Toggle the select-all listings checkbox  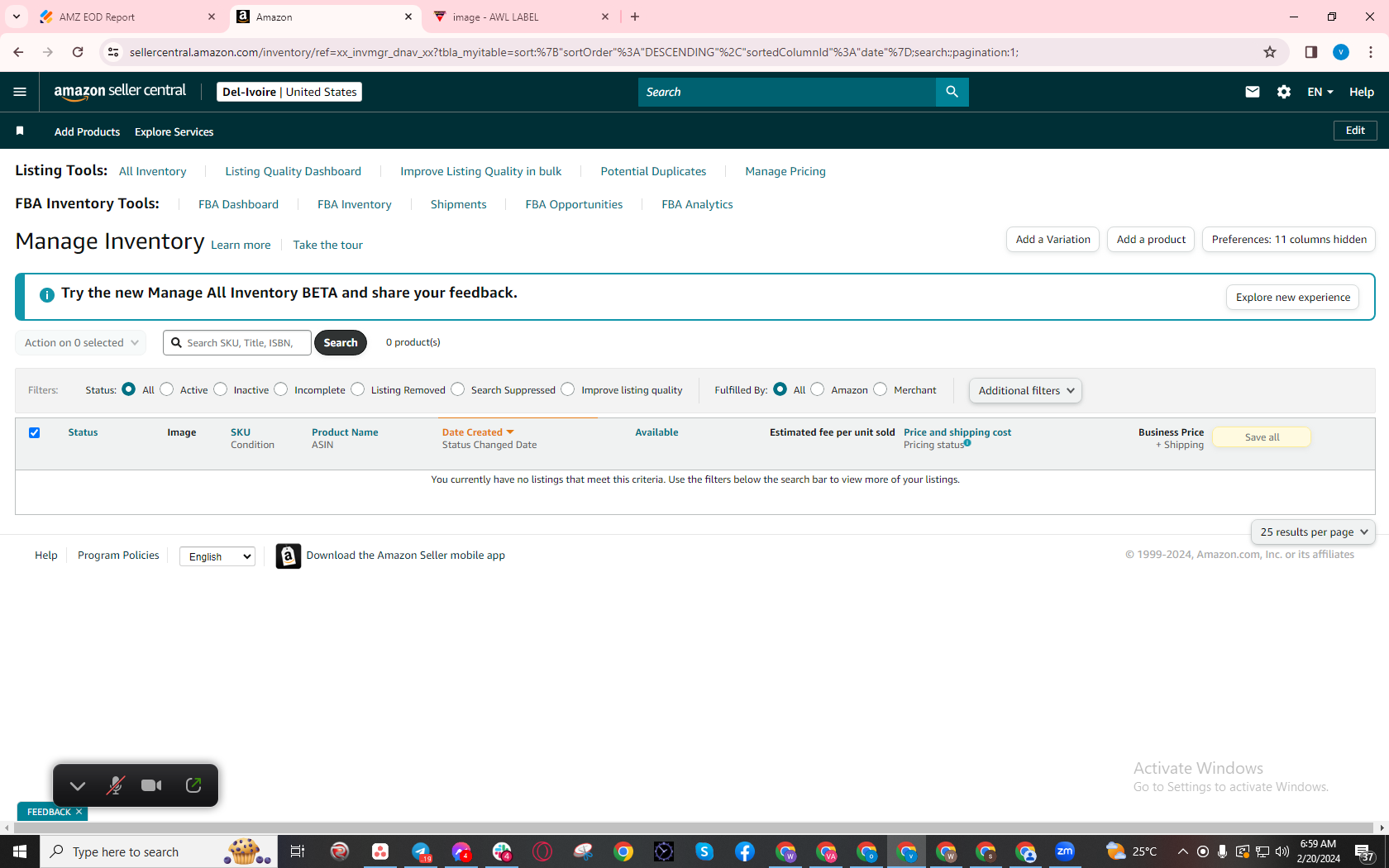tap(35, 432)
